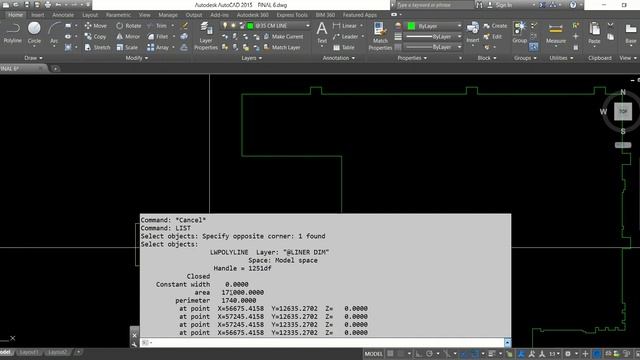Click Match Layer button
The height and width of the screenshot is (360, 640).
(x=282, y=47)
